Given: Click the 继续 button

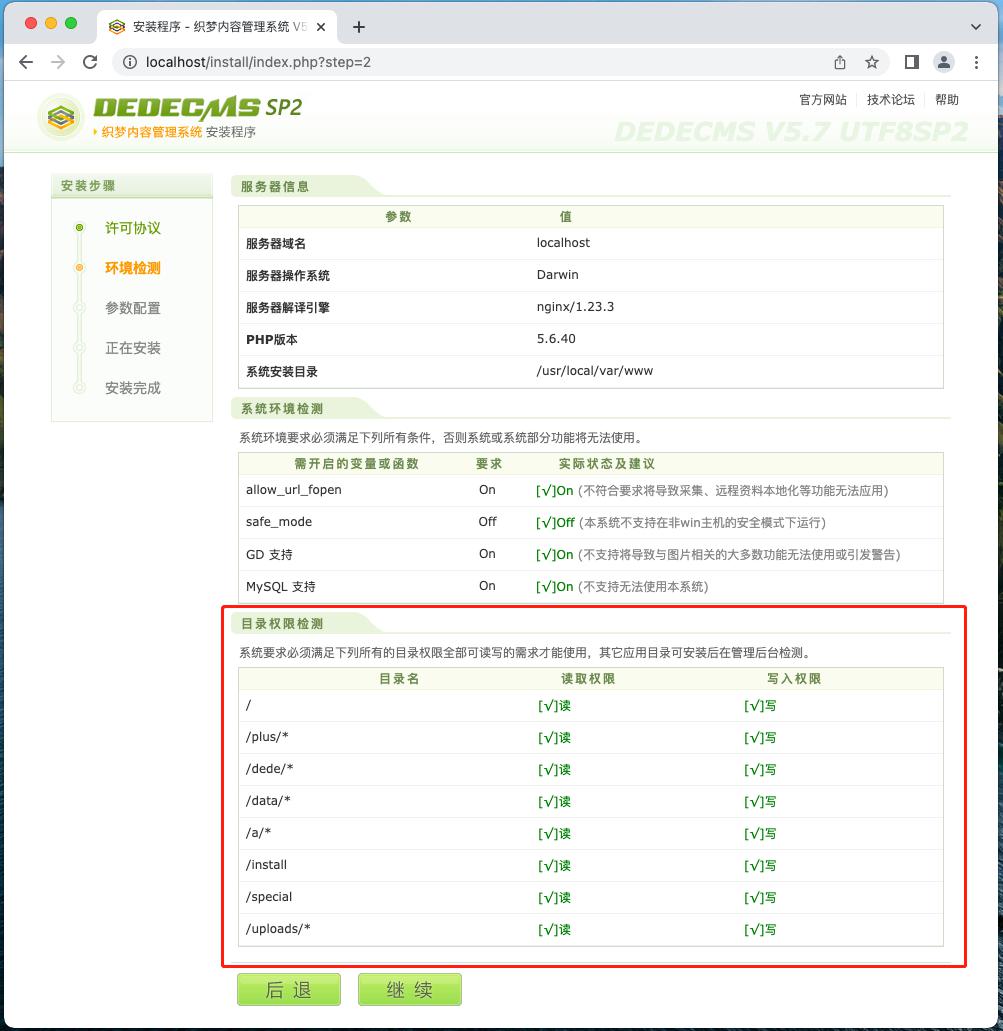Looking at the screenshot, I should pos(410,990).
